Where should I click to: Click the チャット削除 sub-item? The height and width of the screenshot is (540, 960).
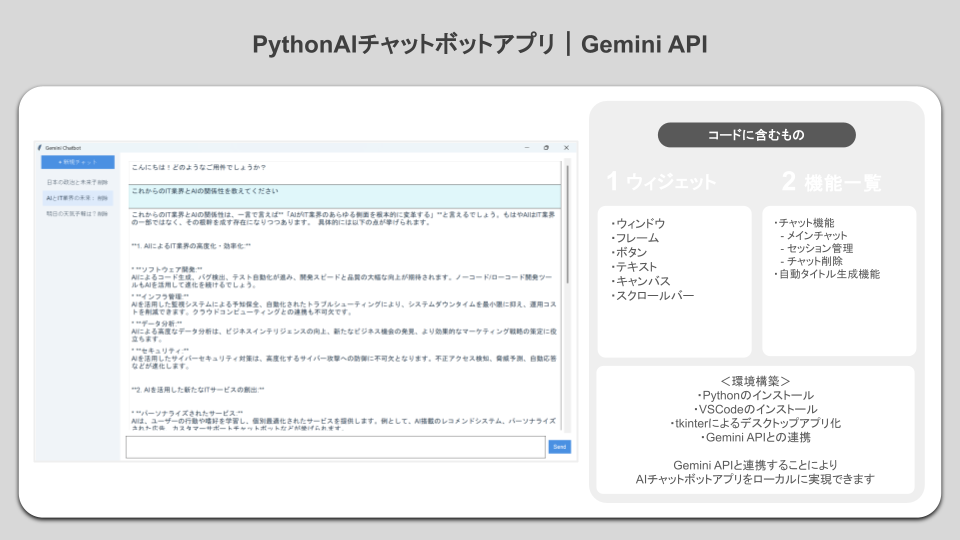[812, 261]
